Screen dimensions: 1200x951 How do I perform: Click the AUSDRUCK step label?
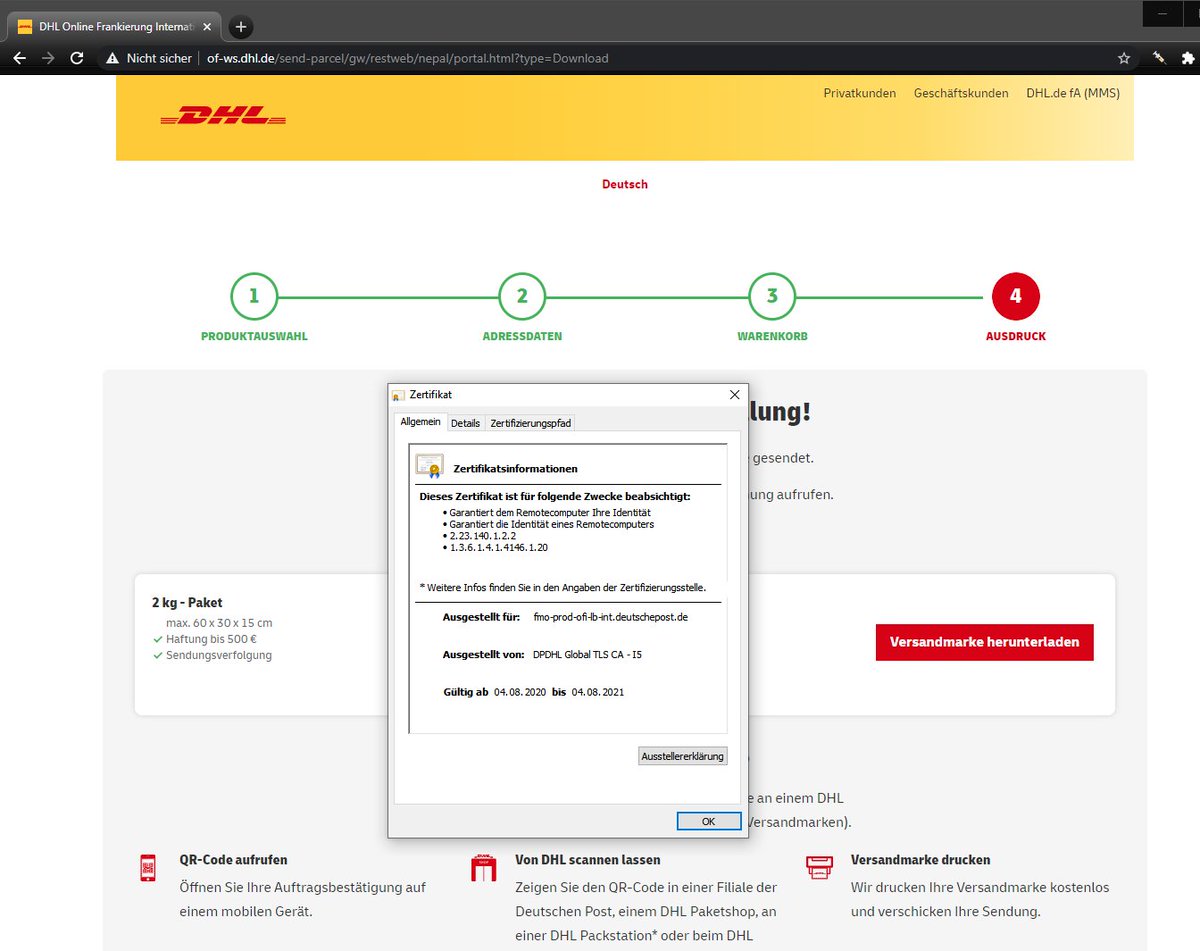(1016, 337)
